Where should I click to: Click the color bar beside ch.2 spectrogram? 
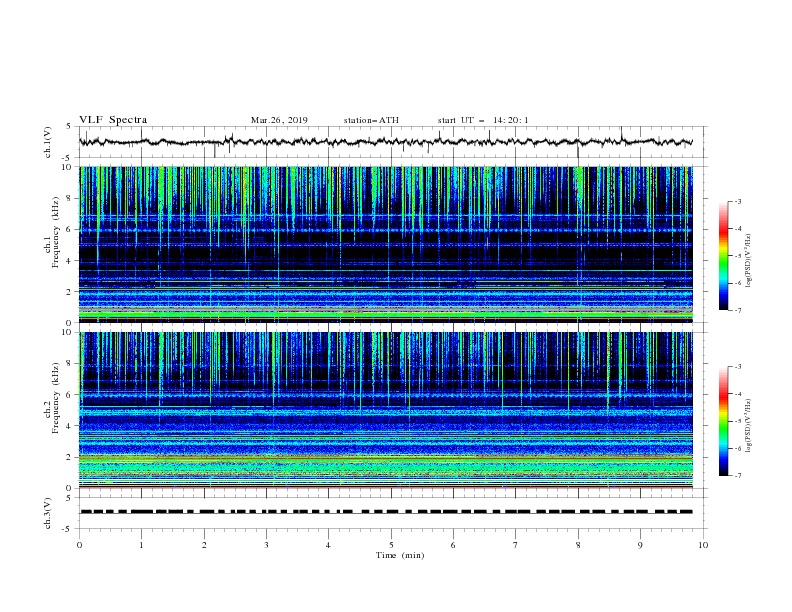point(723,421)
